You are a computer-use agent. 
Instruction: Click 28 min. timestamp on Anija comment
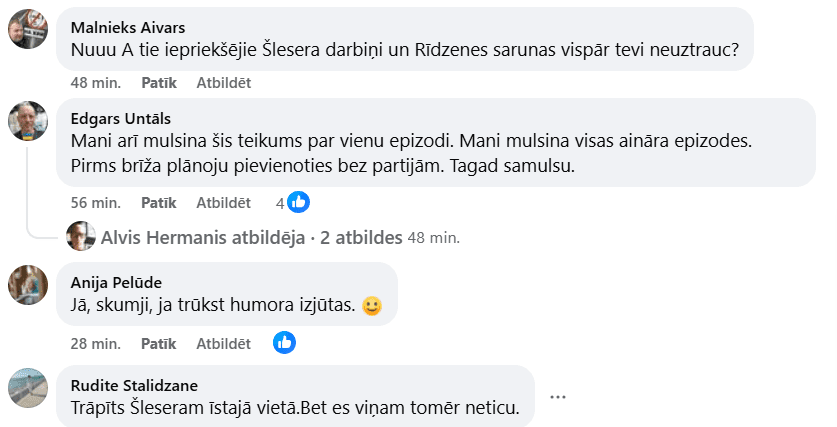pyautogui.click(x=96, y=343)
